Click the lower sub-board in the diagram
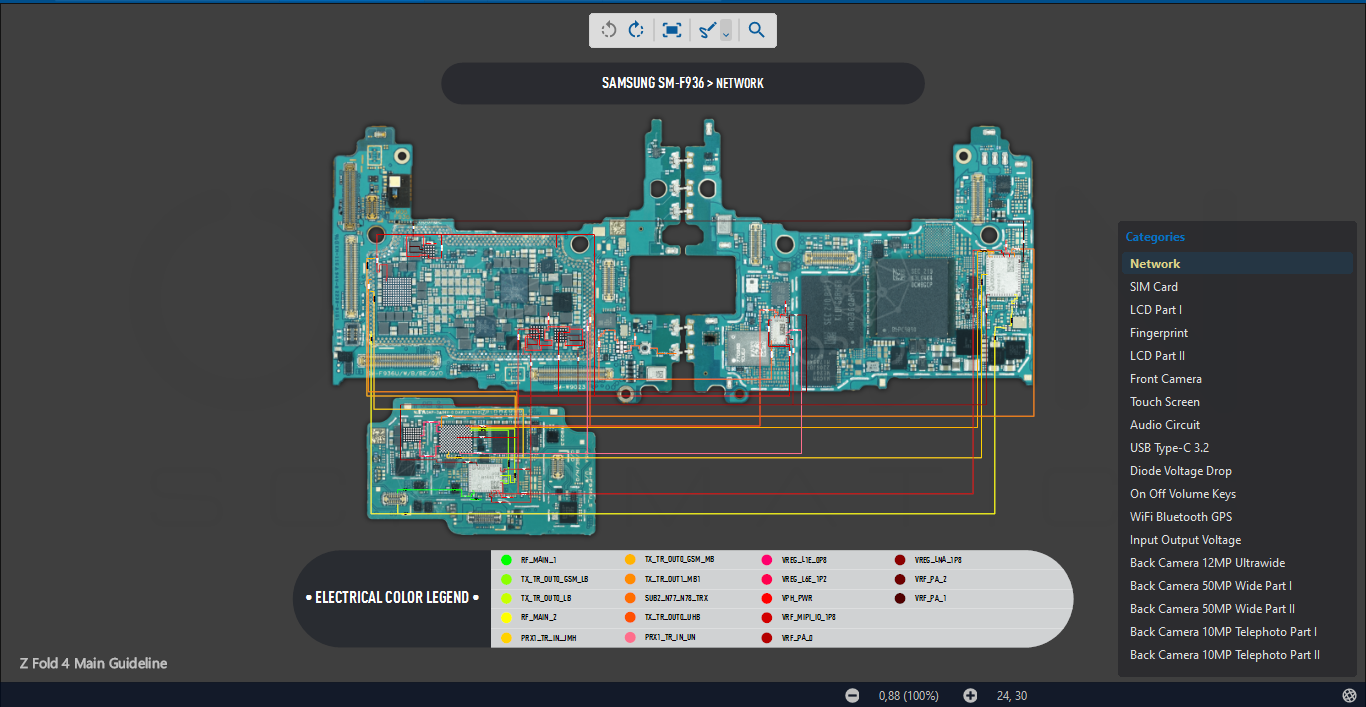This screenshot has height=707, width=1366. pos(482,468)
